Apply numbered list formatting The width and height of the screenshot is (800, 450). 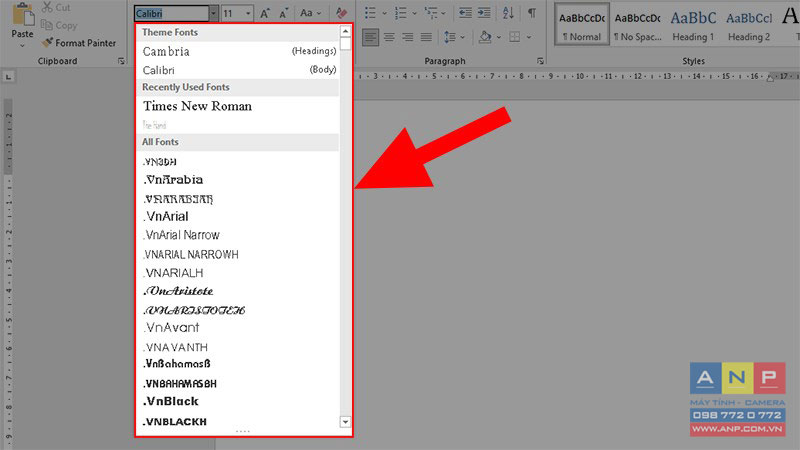pyautogui.click(x=401, y=13)
